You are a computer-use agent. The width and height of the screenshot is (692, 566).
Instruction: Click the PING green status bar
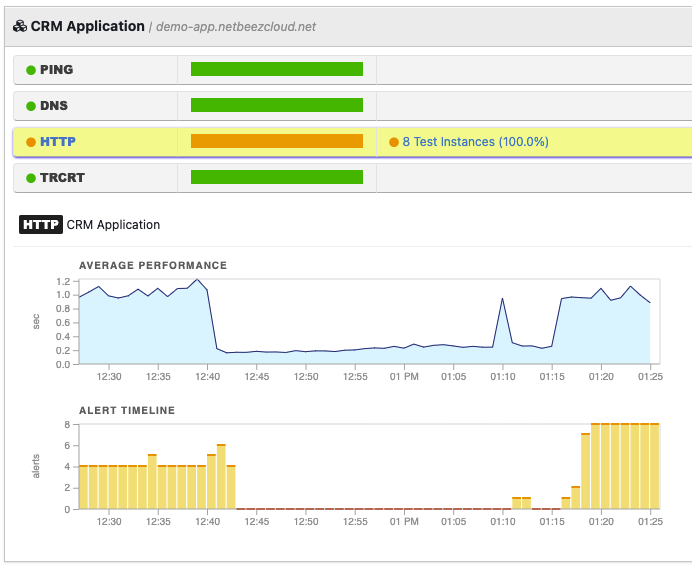pyautogui.click(x=277, y=69)
